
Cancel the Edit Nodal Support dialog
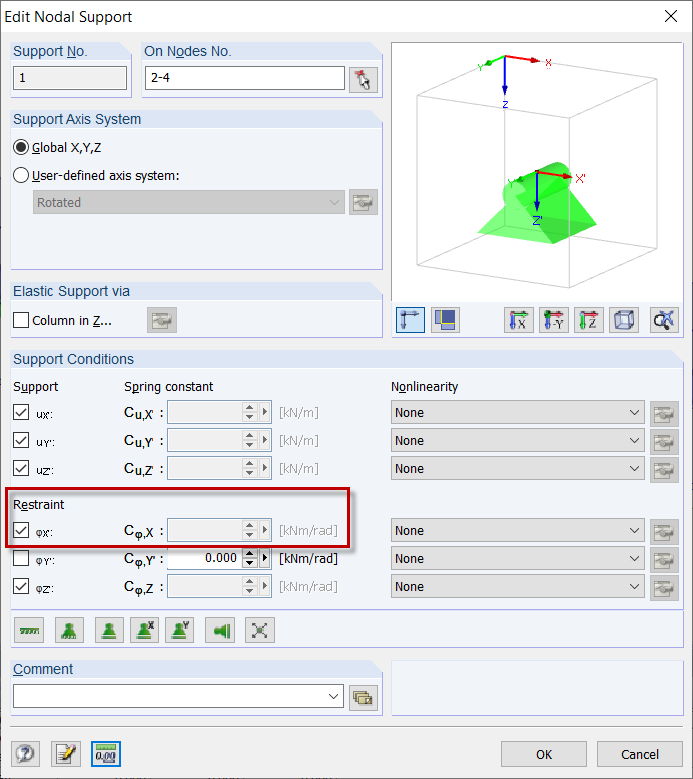pyautogui.click(x=639, y=754)
